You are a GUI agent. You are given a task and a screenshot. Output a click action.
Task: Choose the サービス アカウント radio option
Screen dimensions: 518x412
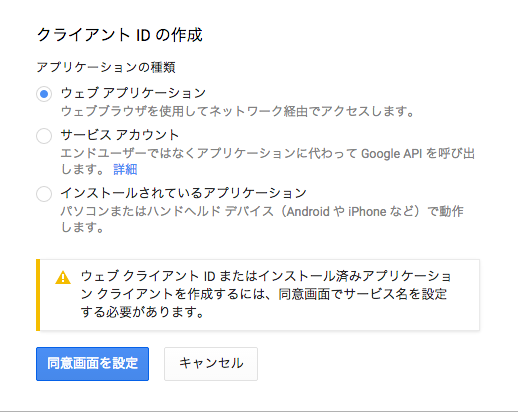[x=44, y=136]
